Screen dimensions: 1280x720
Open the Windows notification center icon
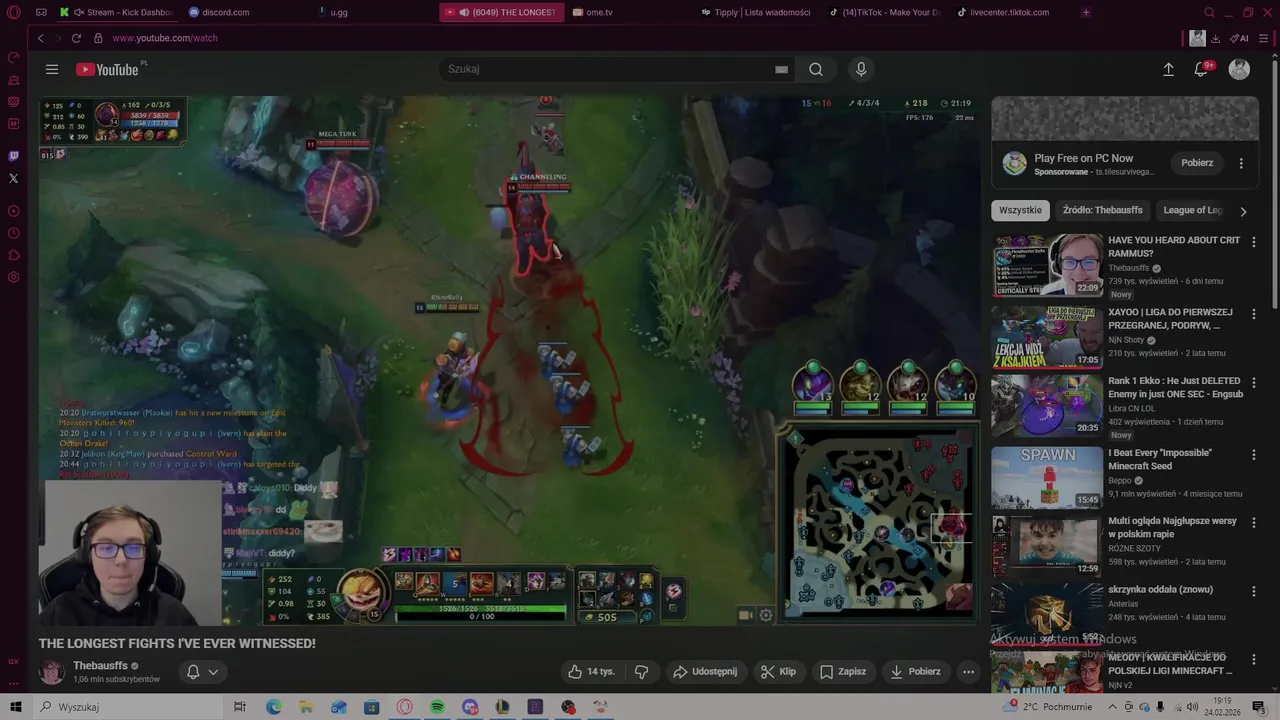coord(1258,707)
